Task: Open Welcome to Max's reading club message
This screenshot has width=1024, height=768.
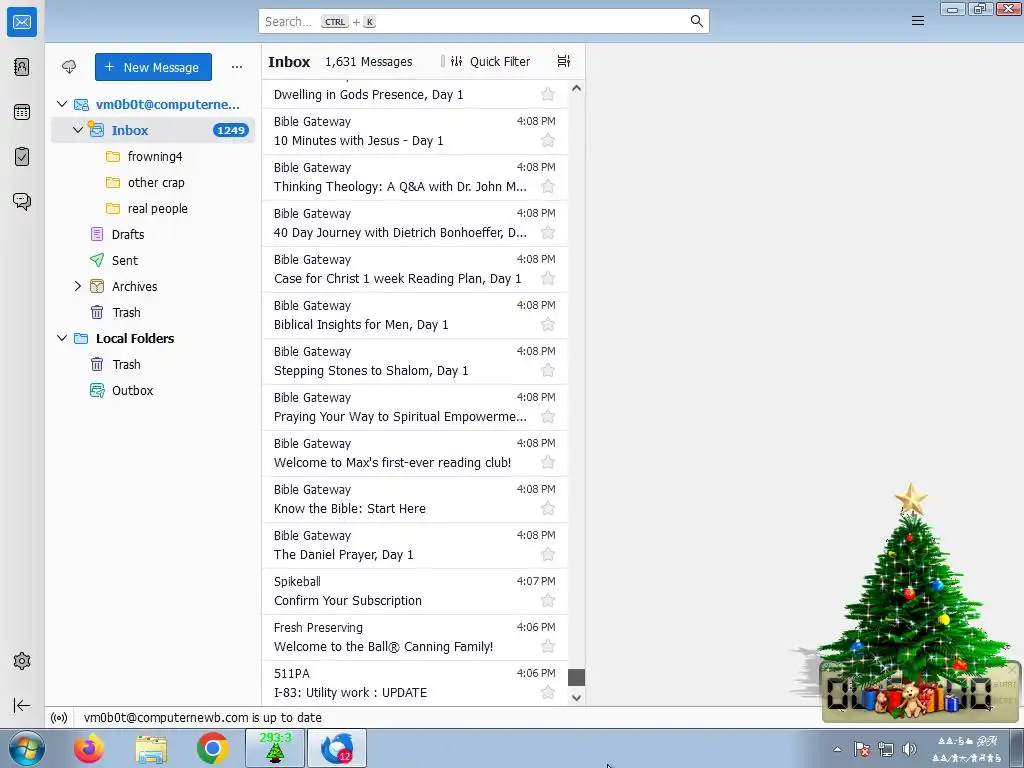Action: [x=415, y=453]
